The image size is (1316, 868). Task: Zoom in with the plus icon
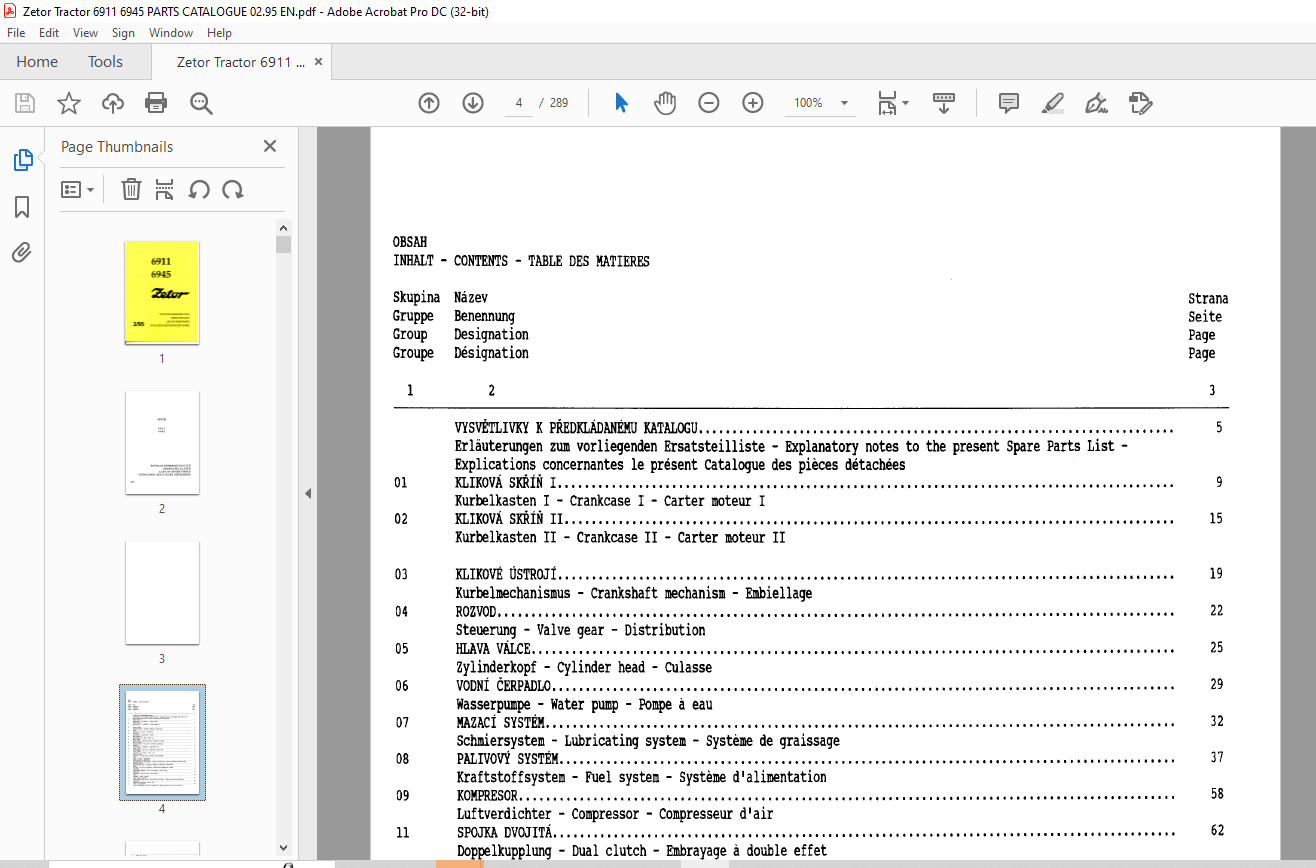coord(753,103)
